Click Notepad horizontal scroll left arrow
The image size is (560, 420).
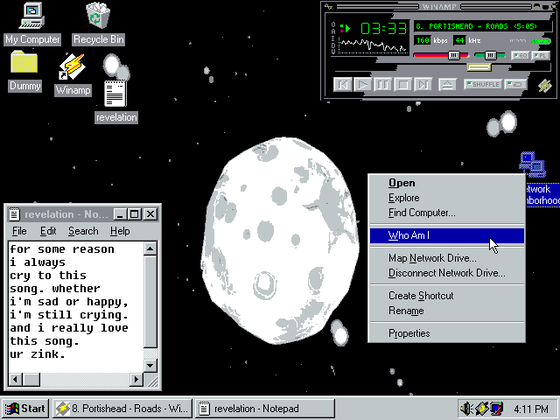point(15,379)
